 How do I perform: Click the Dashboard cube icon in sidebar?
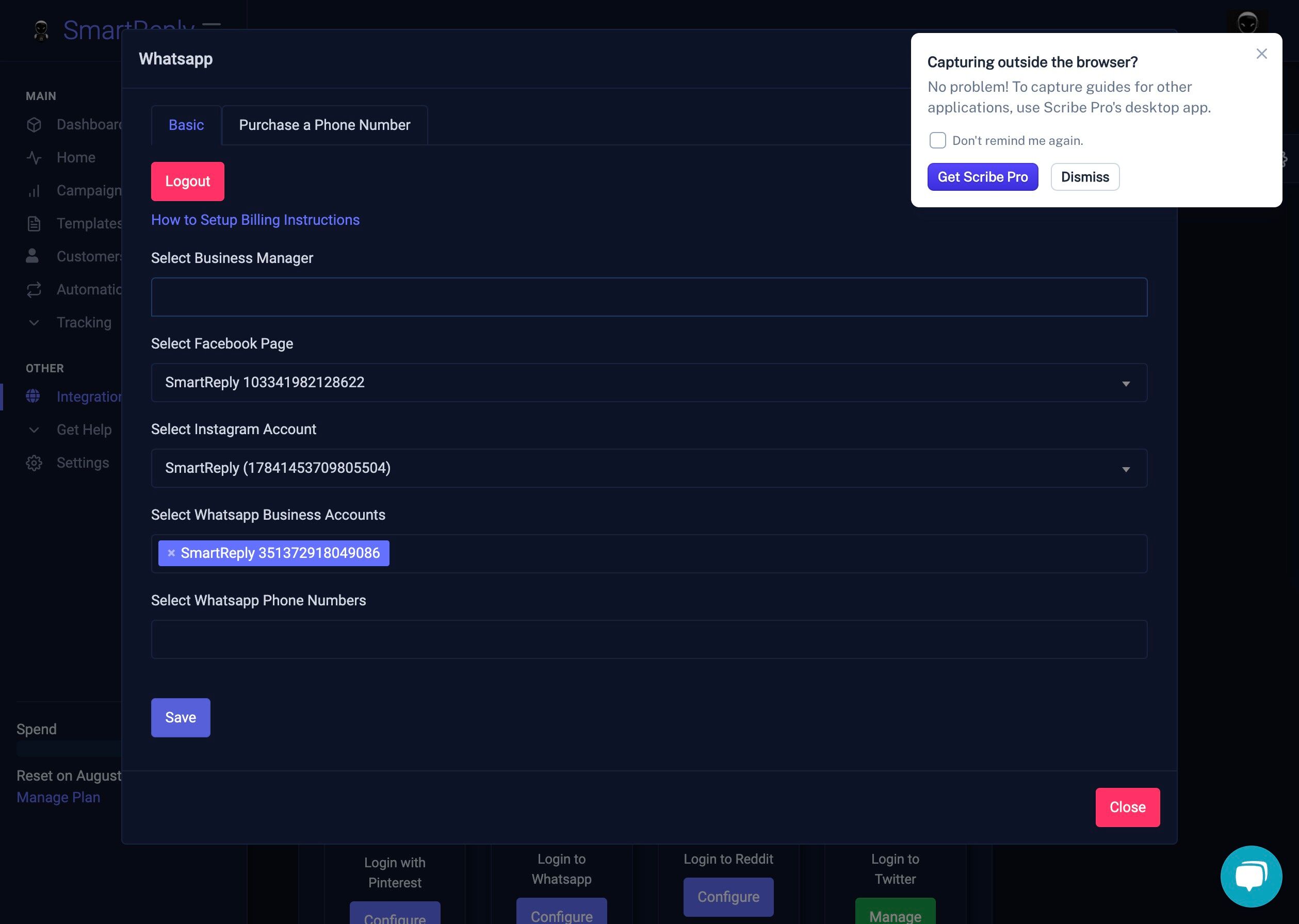[x=34, y=125]
